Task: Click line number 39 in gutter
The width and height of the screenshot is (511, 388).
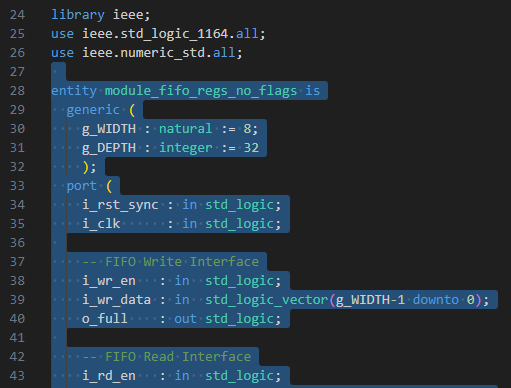Action: (17, 300)
